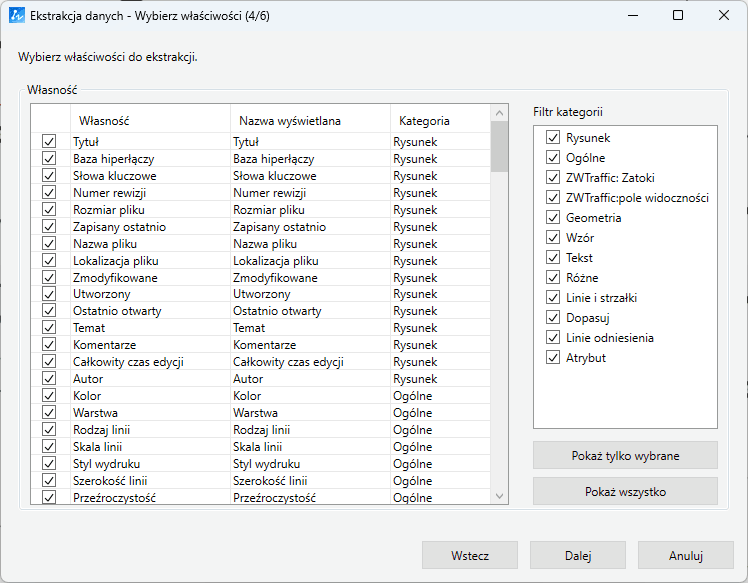Sort by Własność column header
Screen dimensions: 748x583
[150, 121]
